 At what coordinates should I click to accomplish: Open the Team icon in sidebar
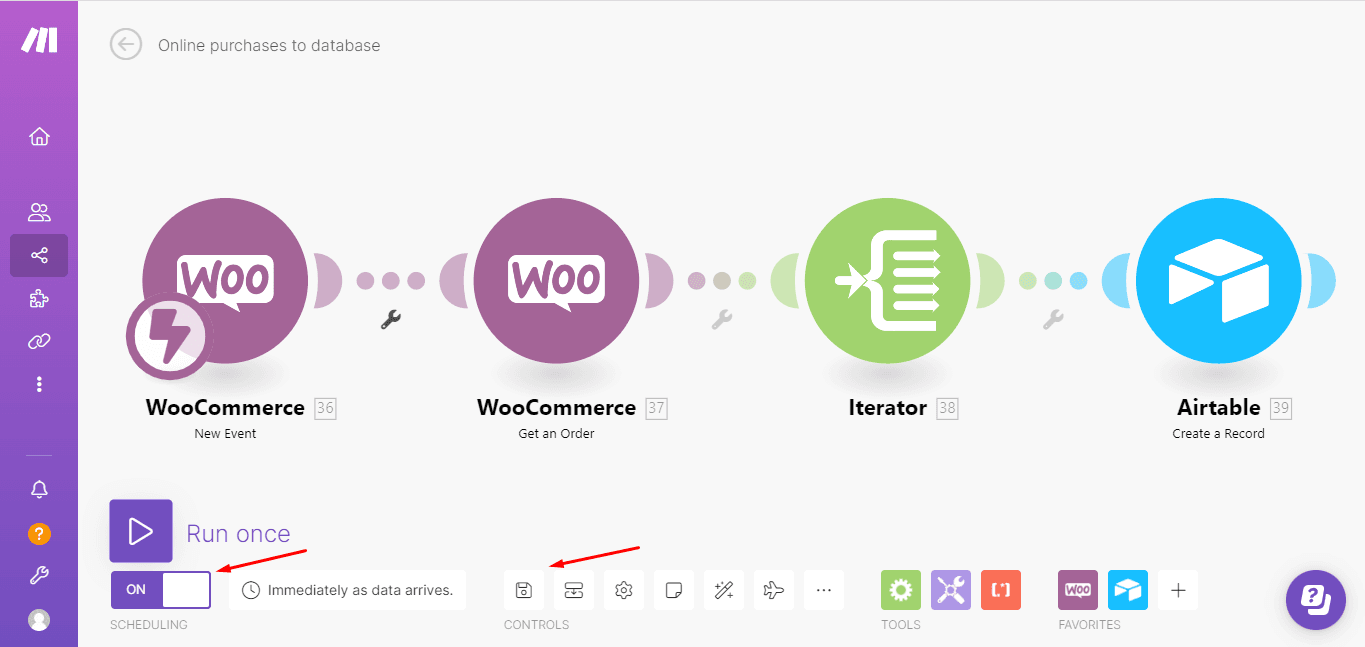point(39,212)
